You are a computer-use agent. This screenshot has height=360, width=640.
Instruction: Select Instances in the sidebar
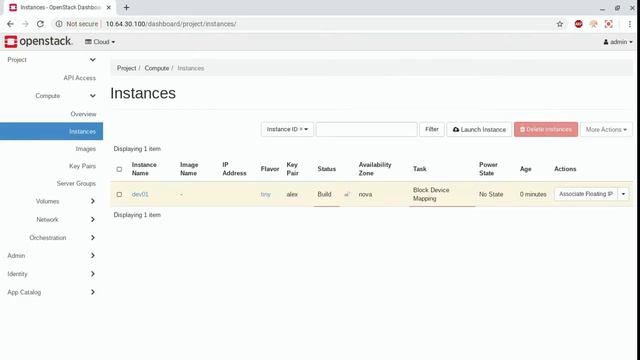coord(51,131)
